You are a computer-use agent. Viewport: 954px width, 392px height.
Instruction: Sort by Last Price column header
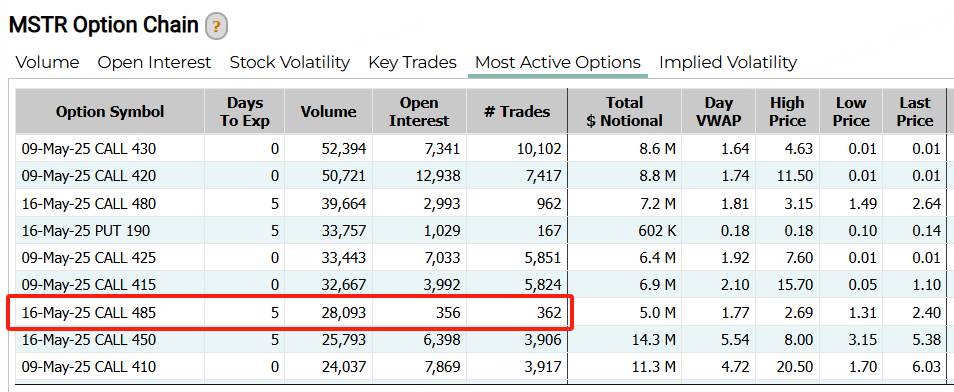click(x=914, y=111)
